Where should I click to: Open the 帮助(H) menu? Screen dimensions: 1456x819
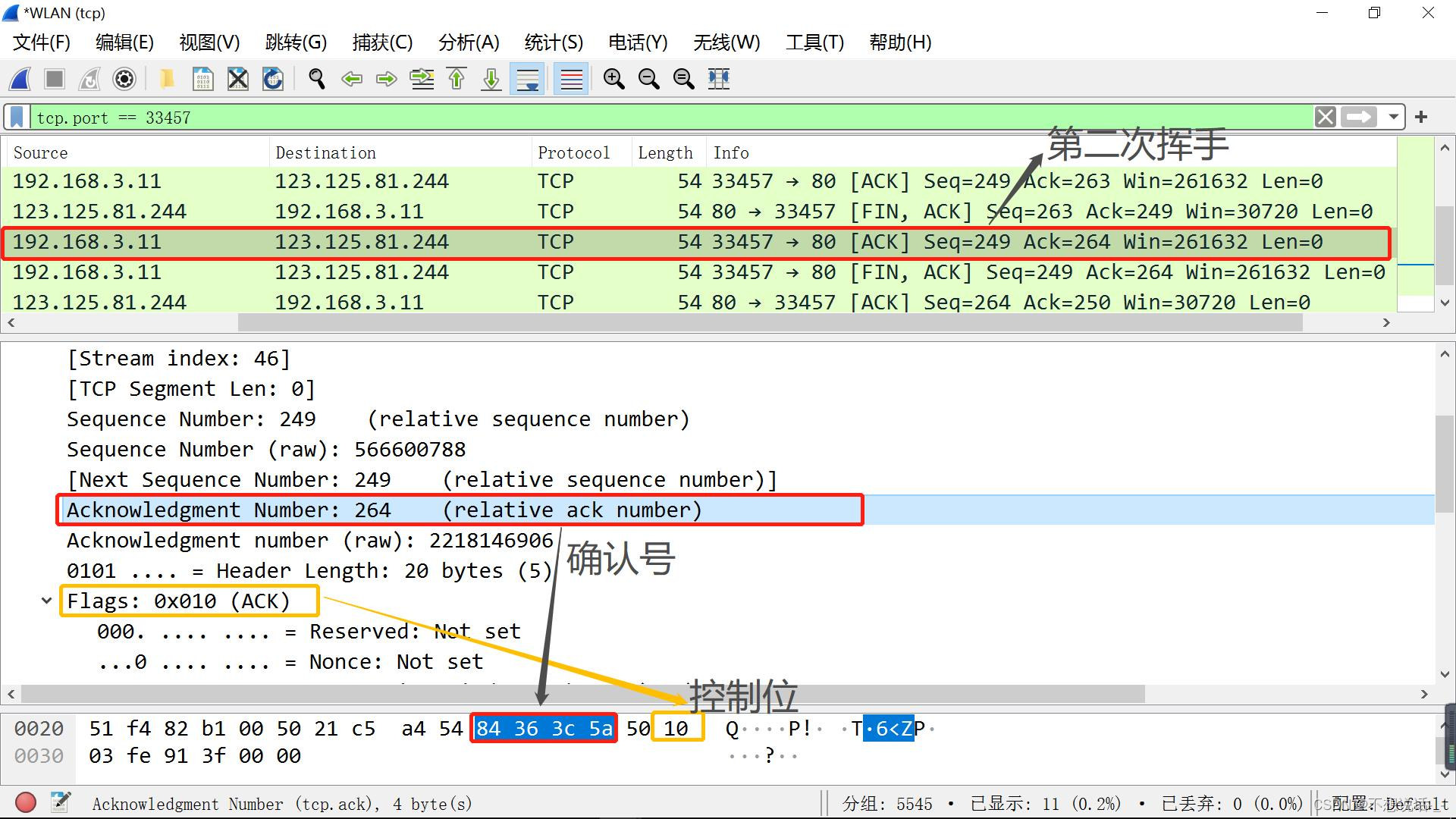pyautogui.click(x=900, y=42)
